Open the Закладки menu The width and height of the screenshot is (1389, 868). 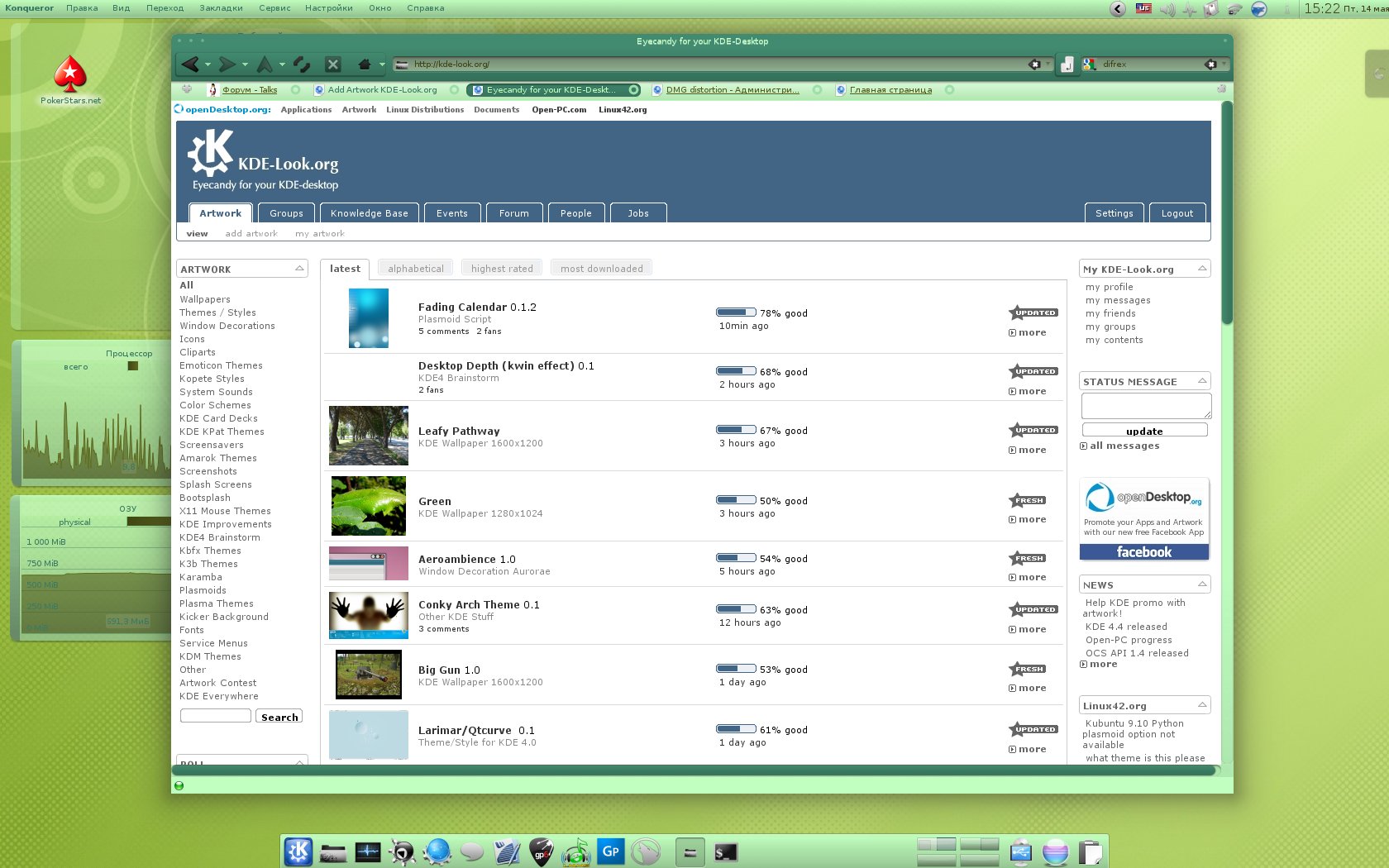221,8
